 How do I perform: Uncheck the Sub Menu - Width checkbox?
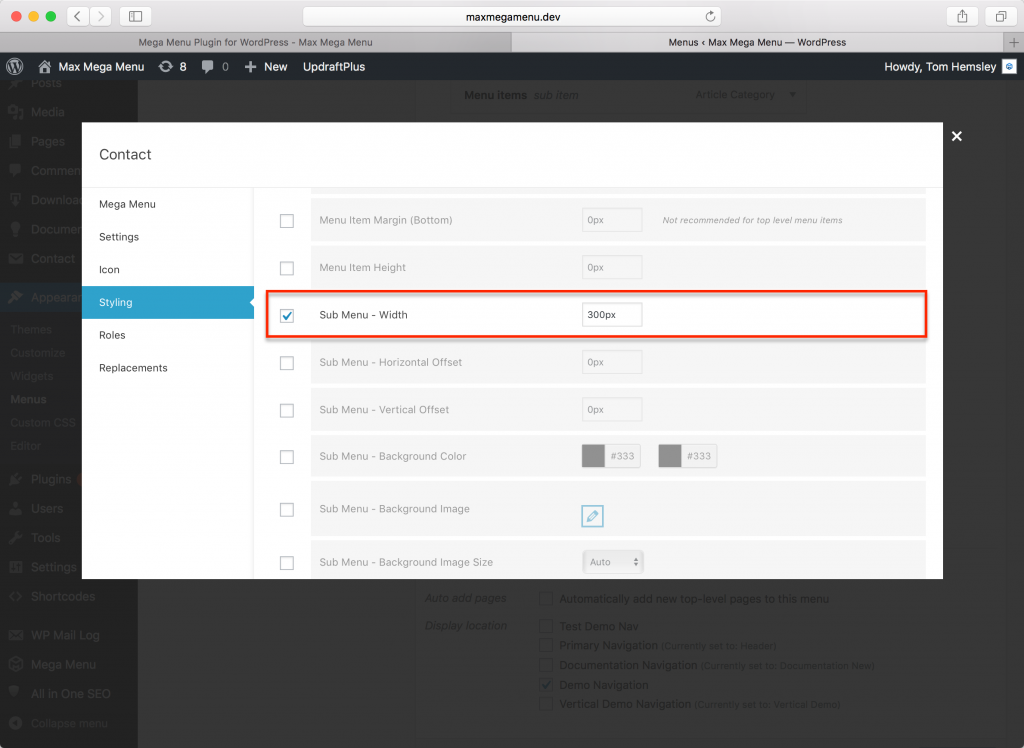coord(287,314)
